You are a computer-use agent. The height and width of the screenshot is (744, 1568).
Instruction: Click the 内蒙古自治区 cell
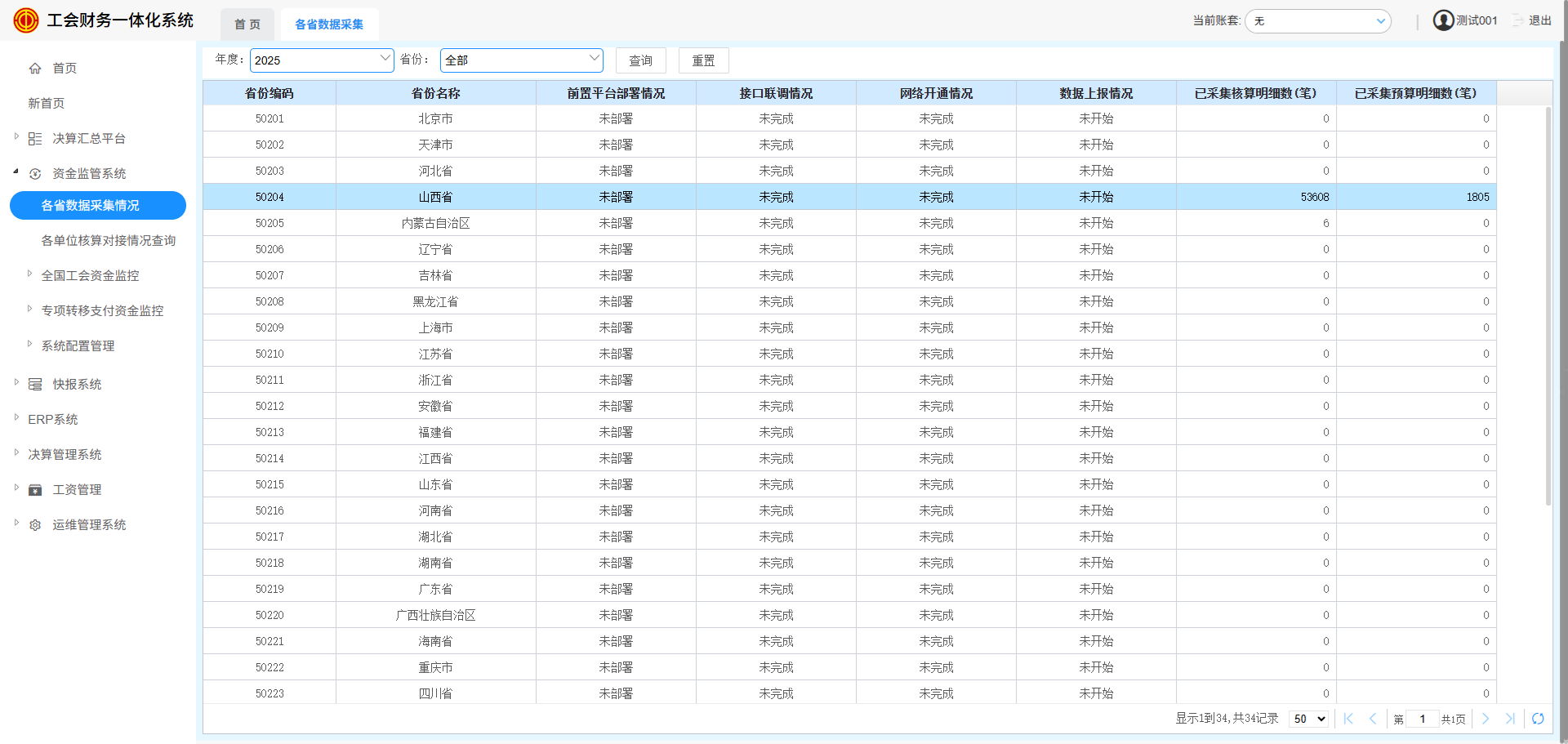click(436, 223)
